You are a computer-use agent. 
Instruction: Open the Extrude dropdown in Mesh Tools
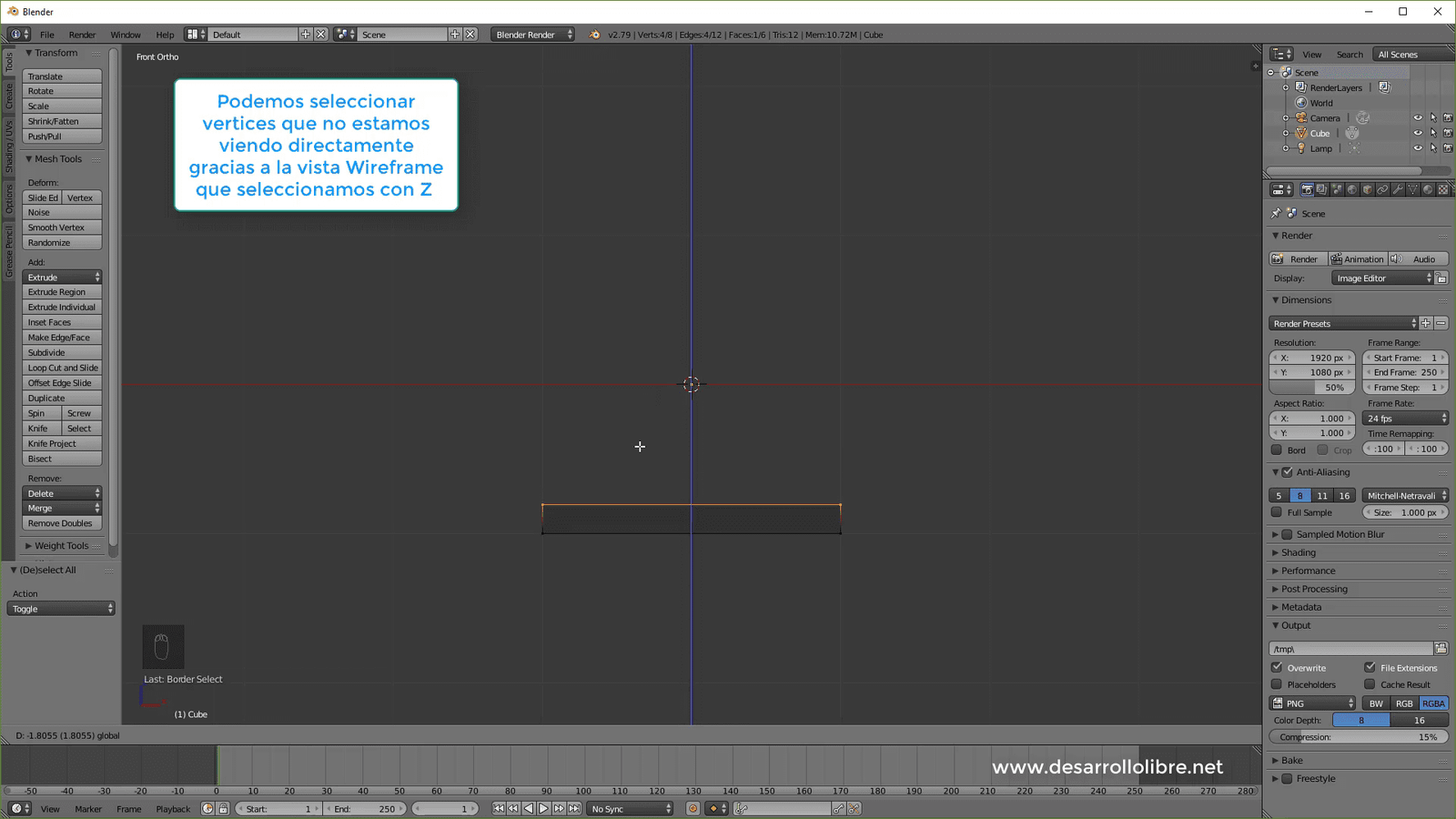62,278
